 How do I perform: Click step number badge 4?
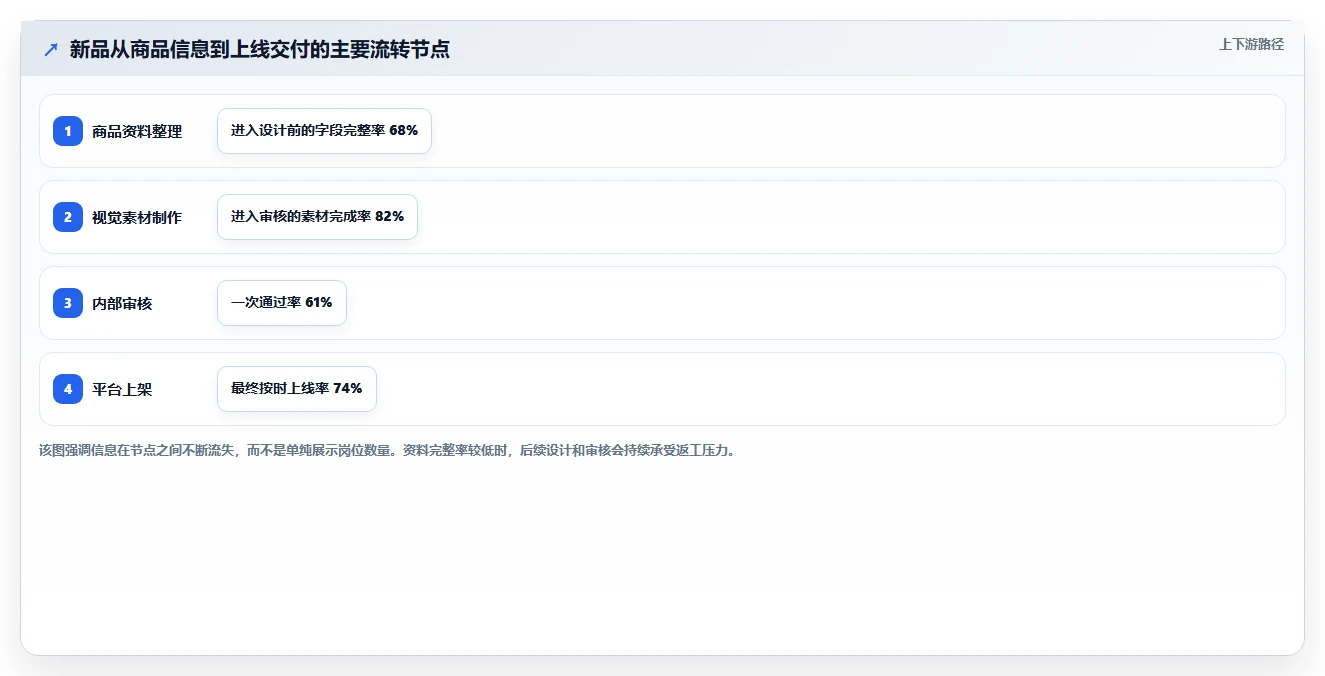click(68, 389)
